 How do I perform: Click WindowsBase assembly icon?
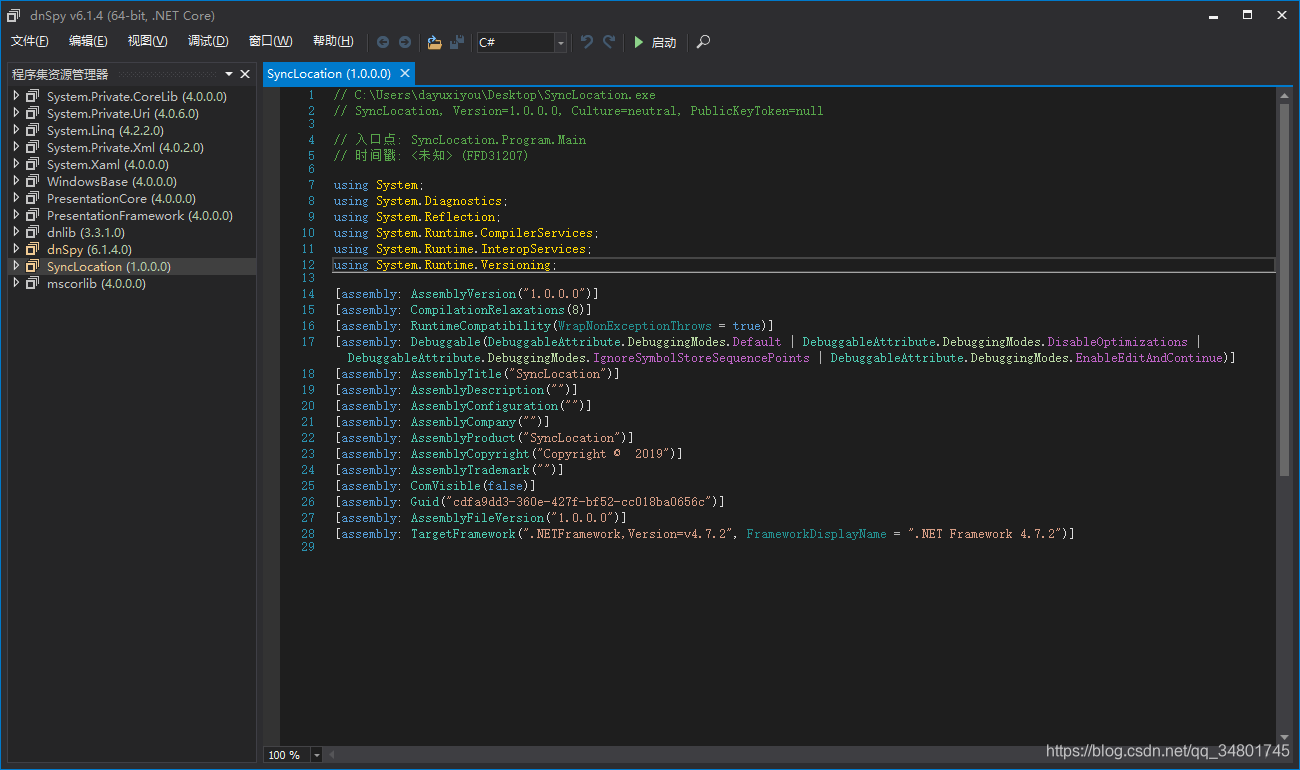click(x=33, y=181)
